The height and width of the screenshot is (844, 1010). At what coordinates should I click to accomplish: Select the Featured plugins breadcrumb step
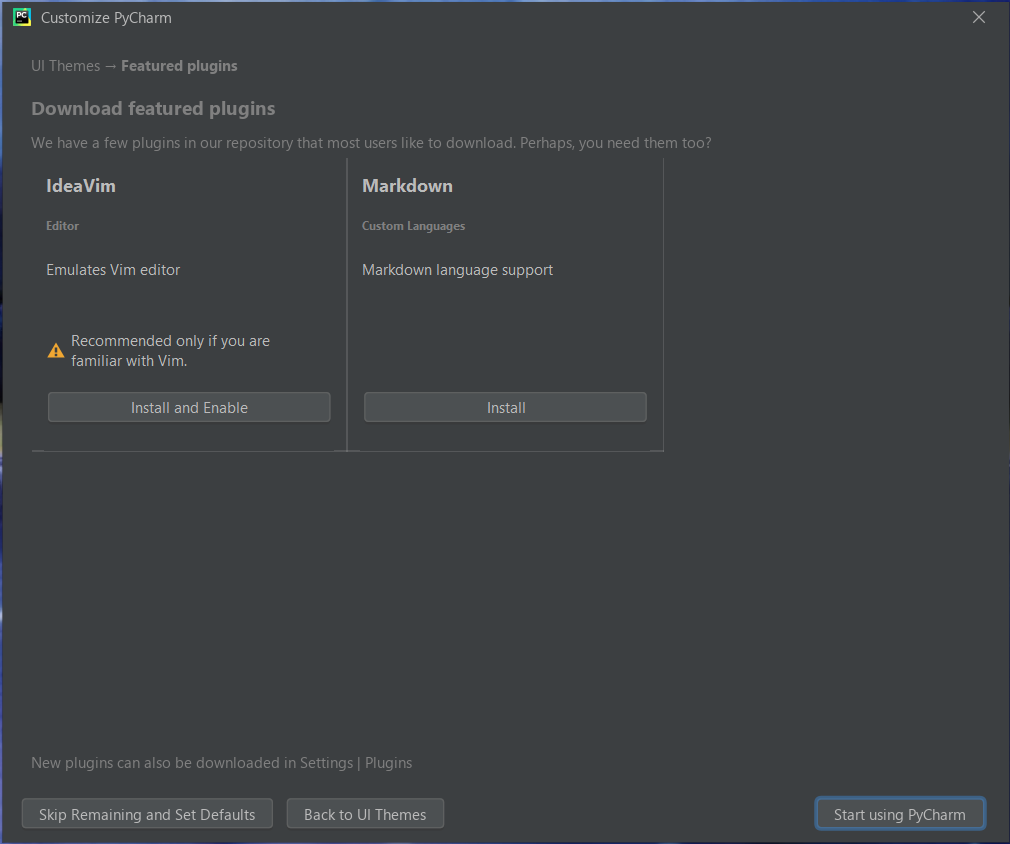pos(179,66)
